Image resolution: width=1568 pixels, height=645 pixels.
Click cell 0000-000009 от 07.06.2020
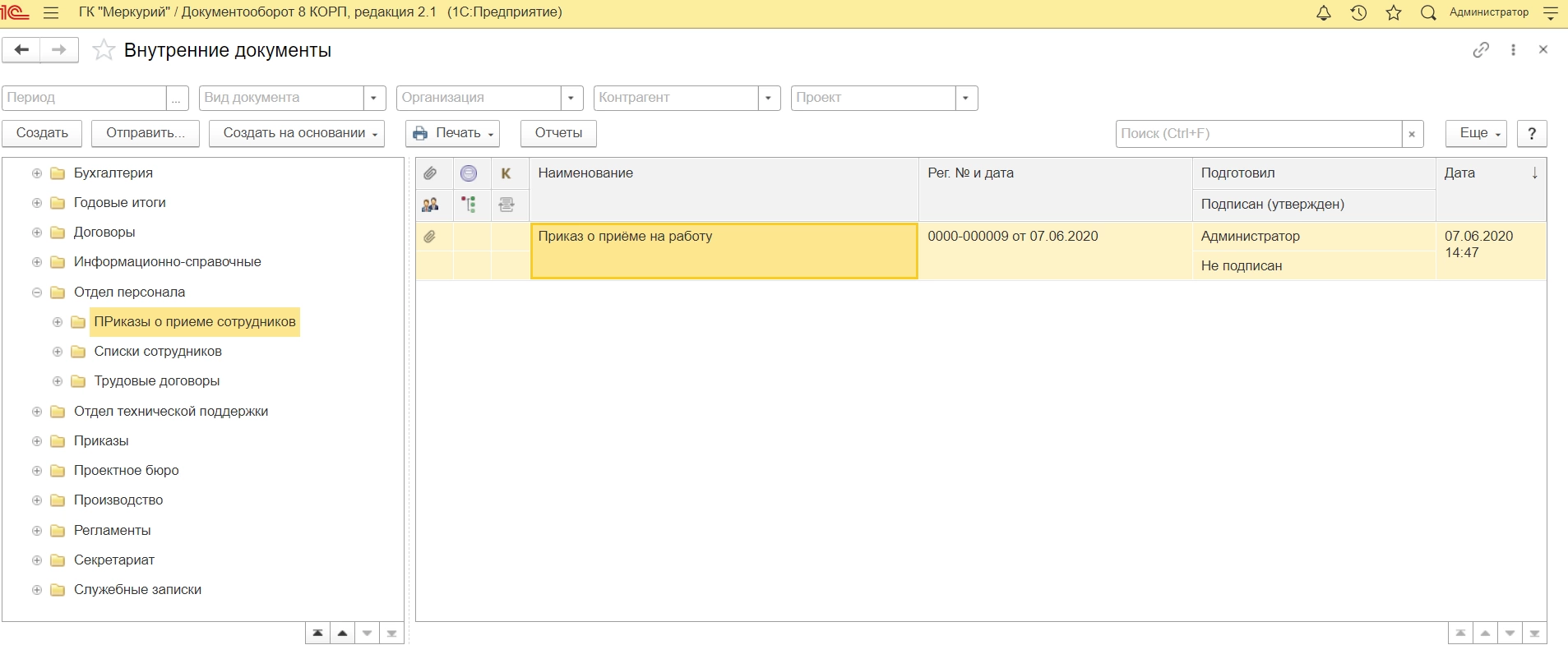coord(1055,251)
